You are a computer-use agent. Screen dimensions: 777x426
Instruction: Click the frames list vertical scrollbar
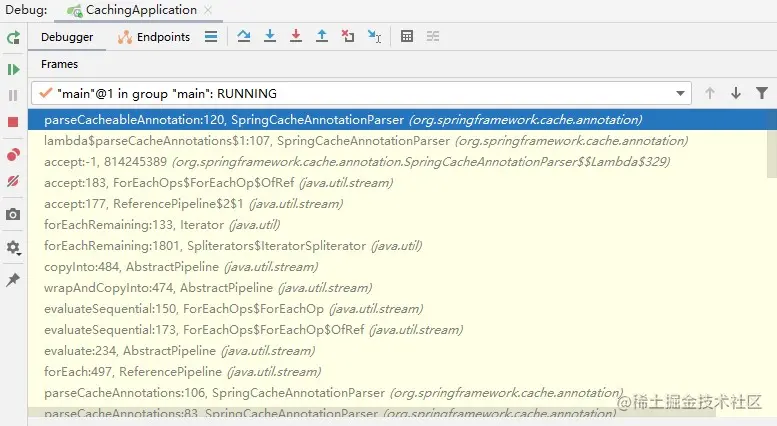pos(772,144)
